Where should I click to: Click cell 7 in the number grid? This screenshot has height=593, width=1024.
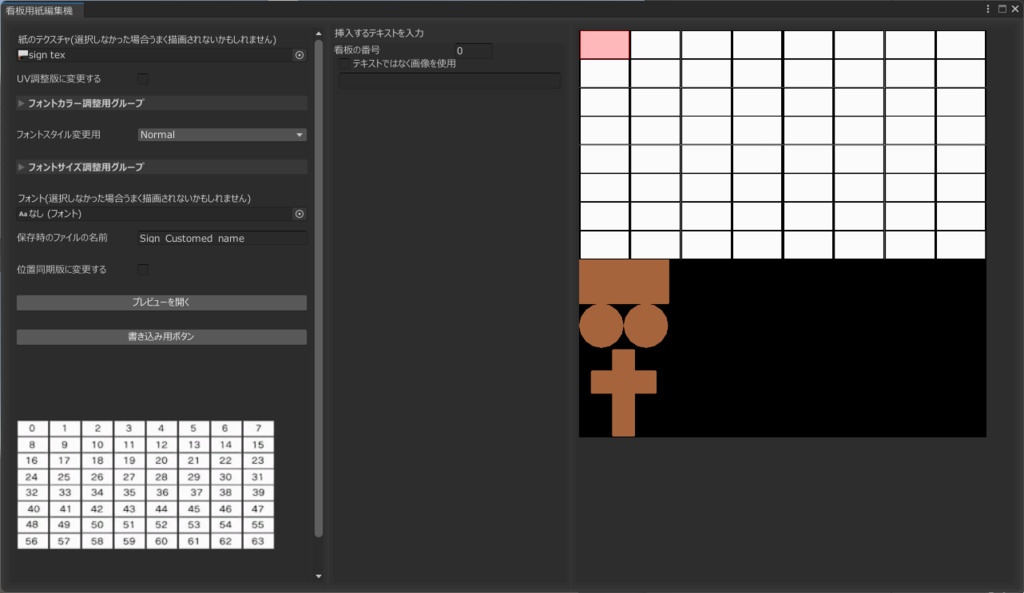point(258,428)
